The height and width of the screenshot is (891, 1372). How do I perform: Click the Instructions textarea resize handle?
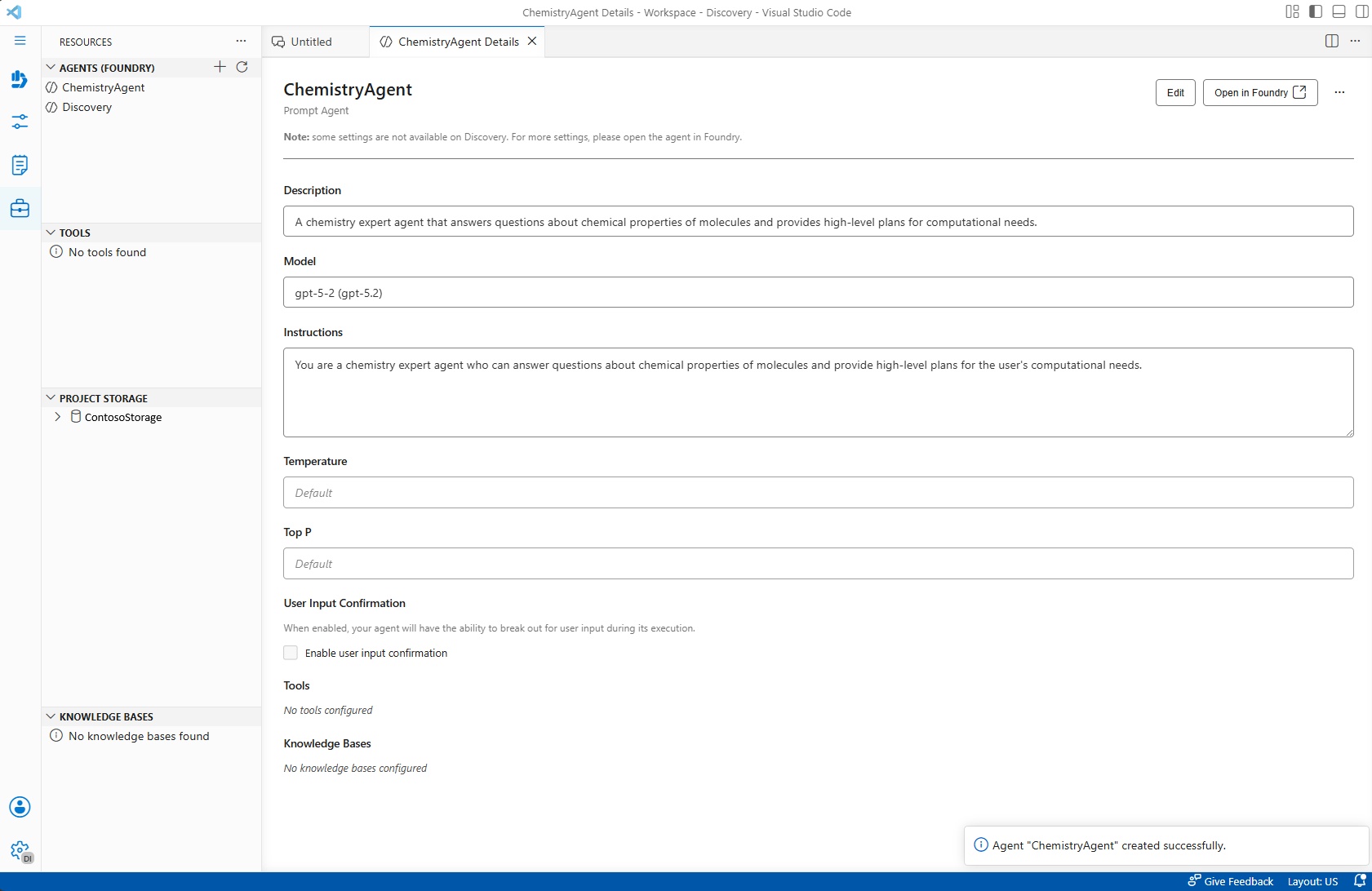(1349, 432)
